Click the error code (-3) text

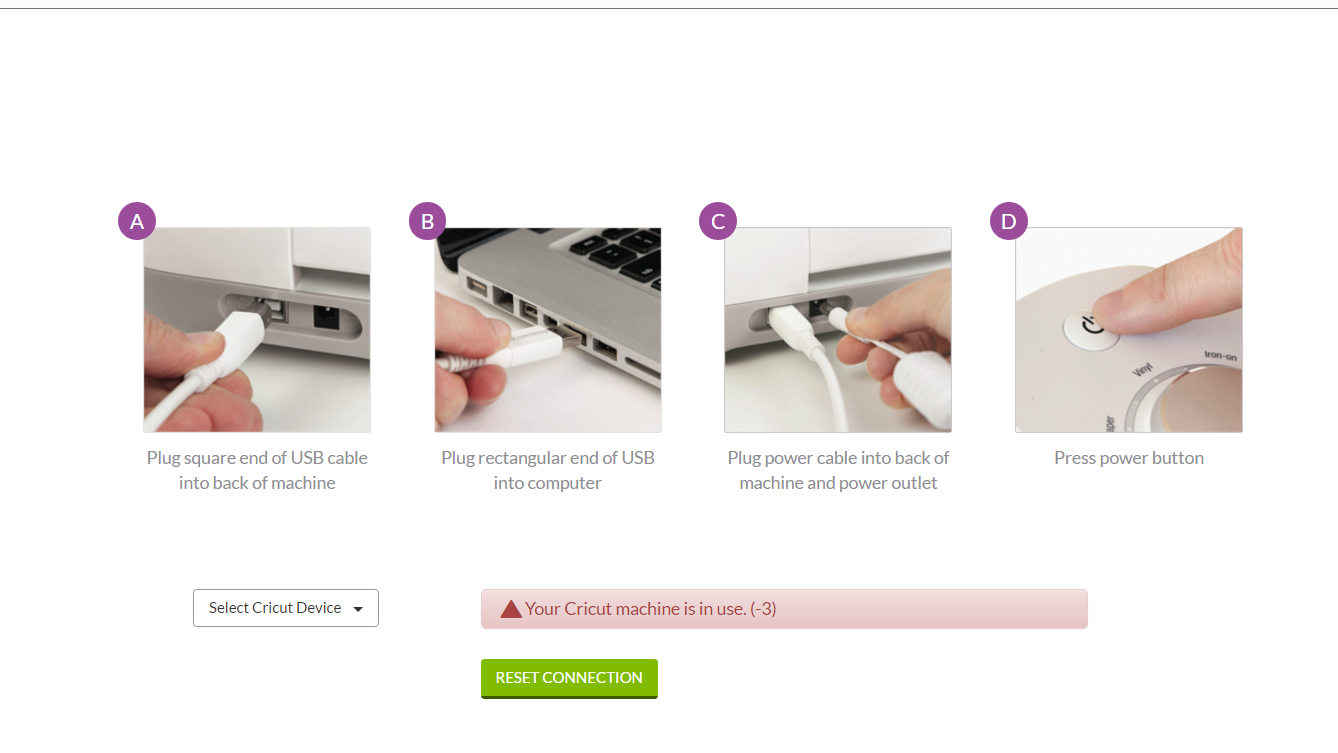click(763, 608)
